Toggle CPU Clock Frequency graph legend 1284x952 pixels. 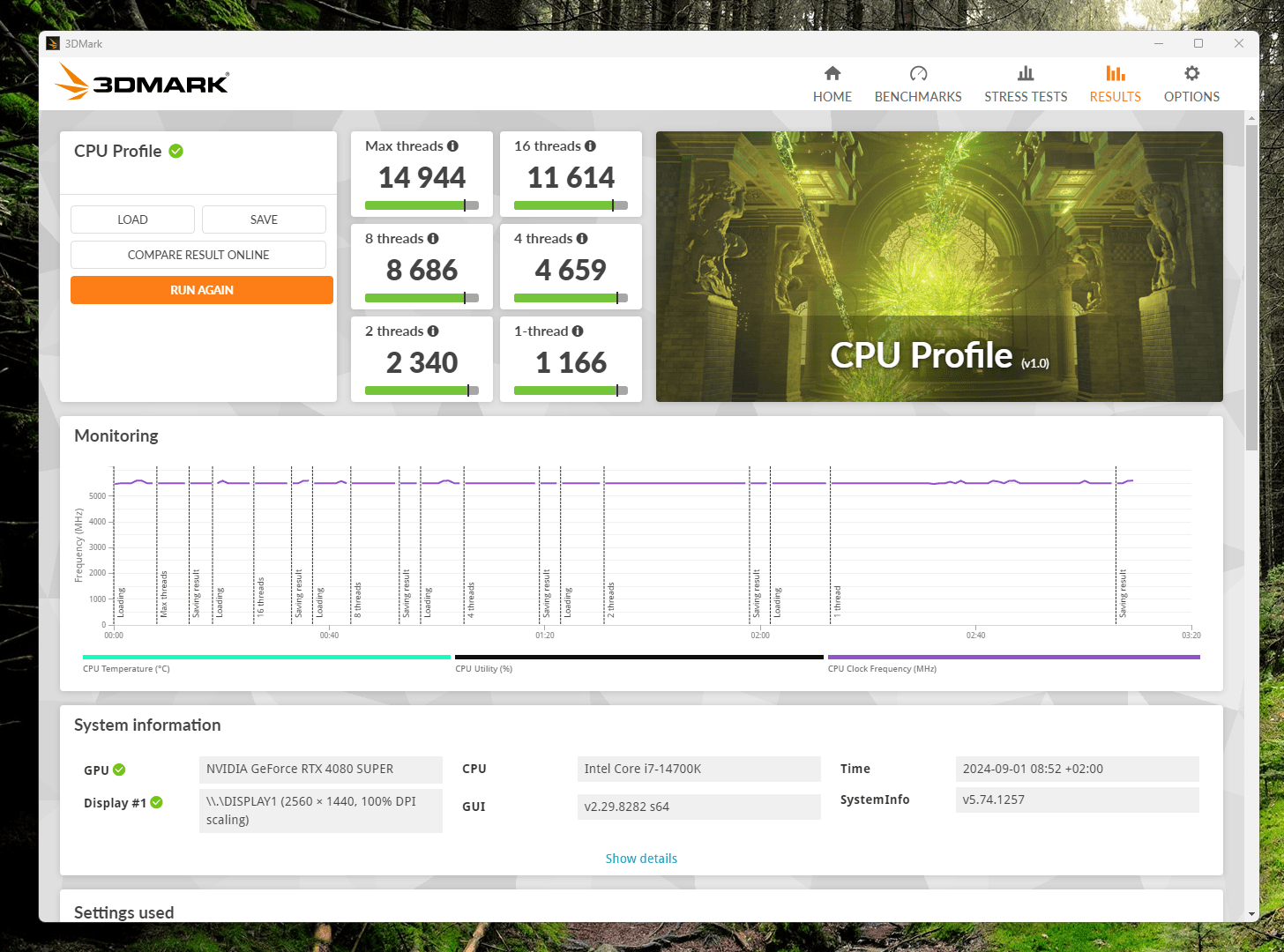point(1014,663)
